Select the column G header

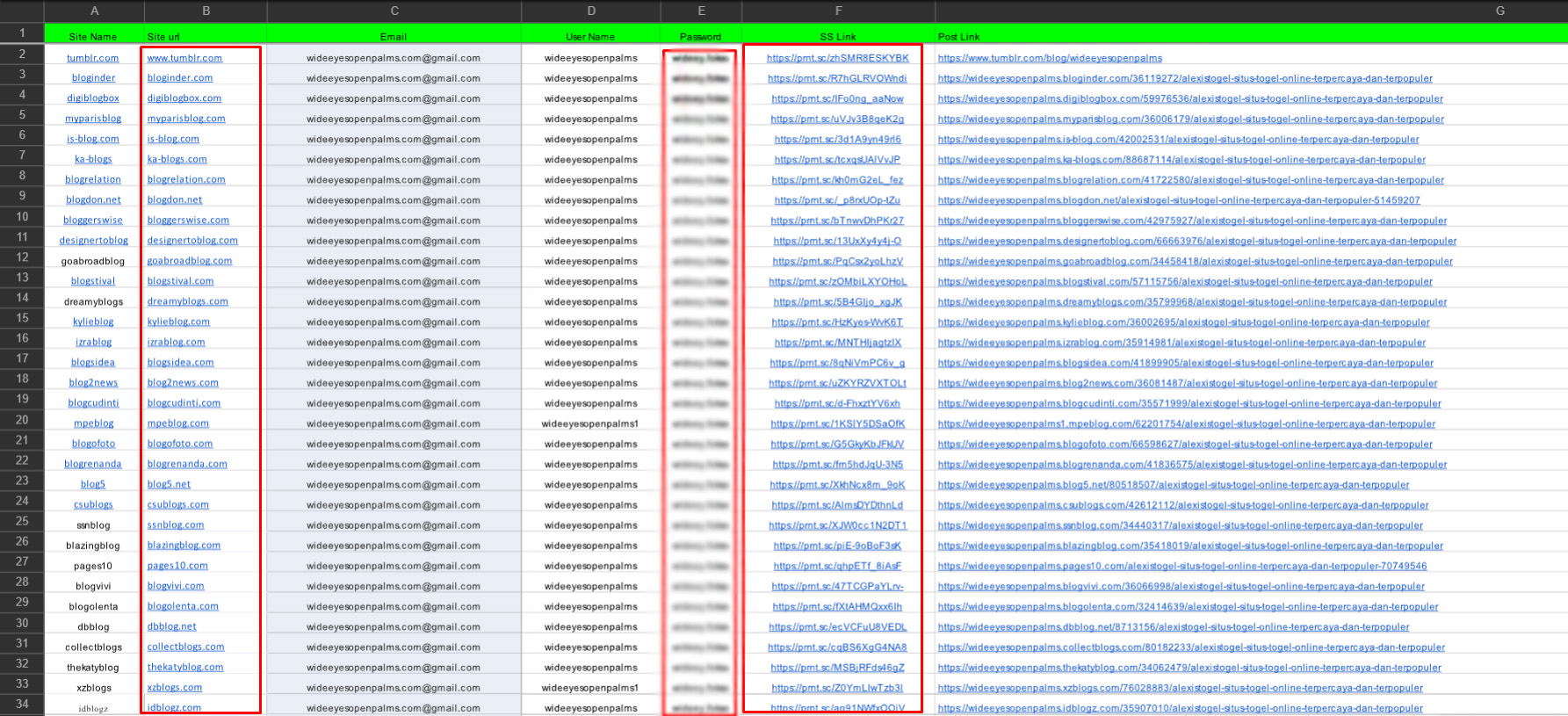click(1499, 11)
